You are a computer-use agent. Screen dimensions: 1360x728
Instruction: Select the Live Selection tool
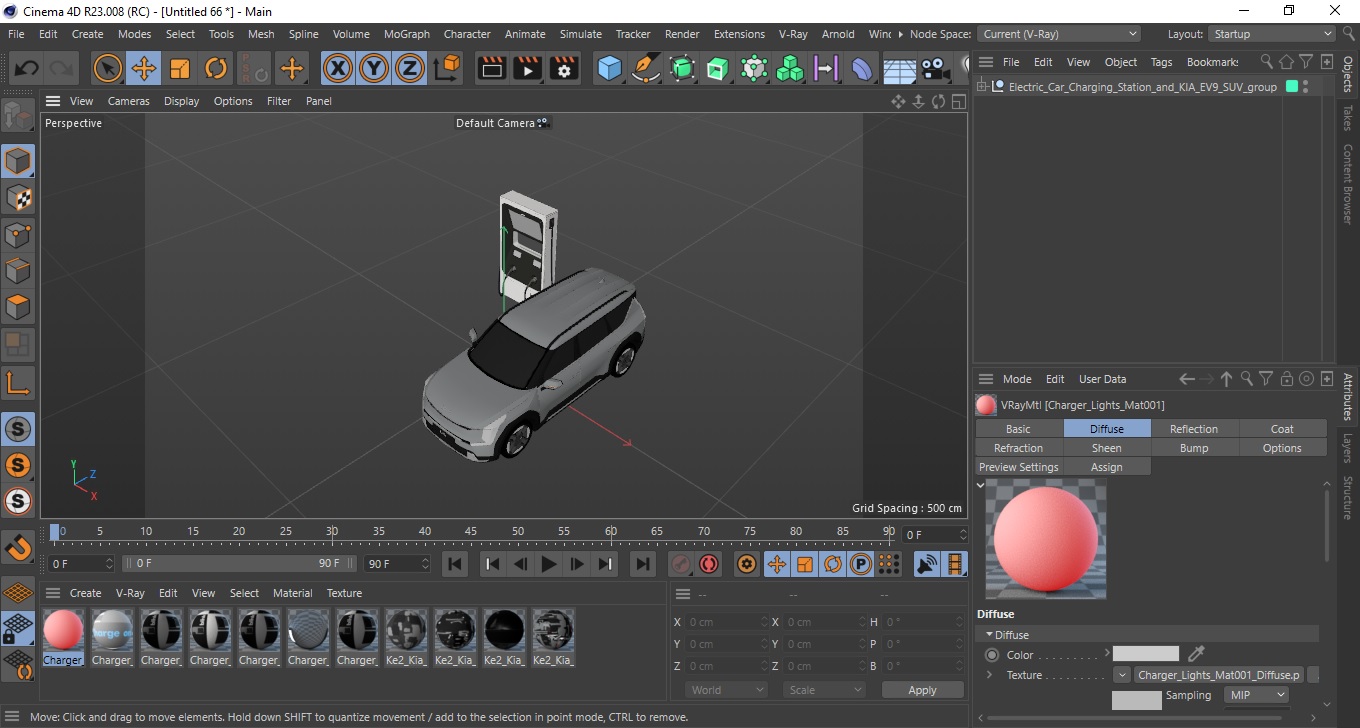(108, 69)
